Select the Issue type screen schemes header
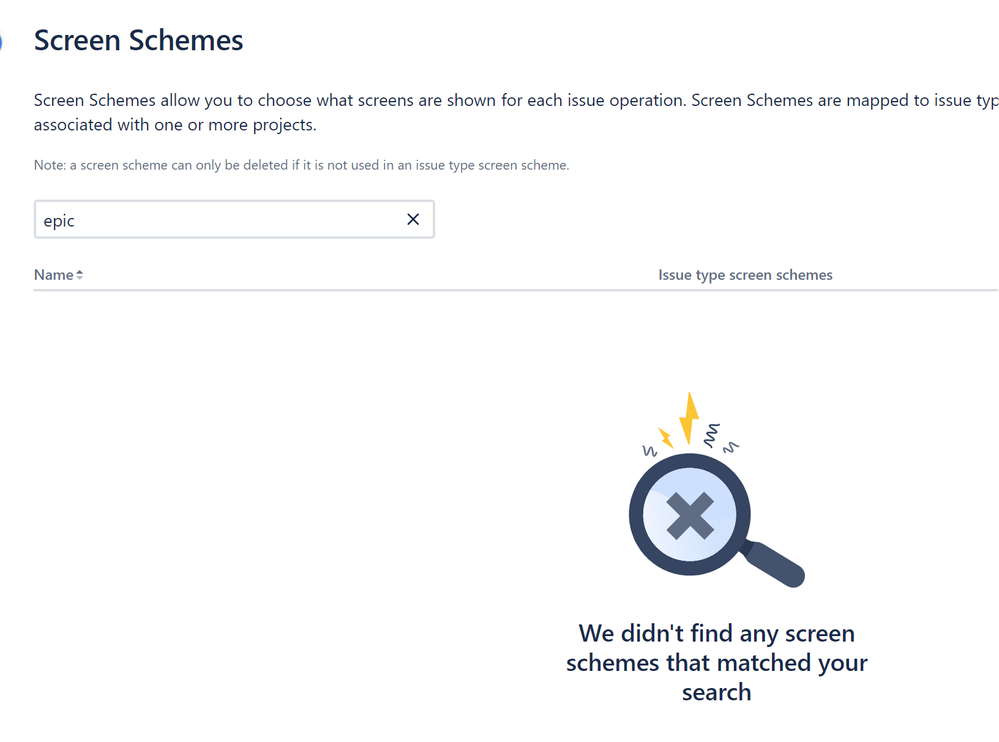Image resolution: width=999 pixels, height=742 pixels. tap(745, 275)
